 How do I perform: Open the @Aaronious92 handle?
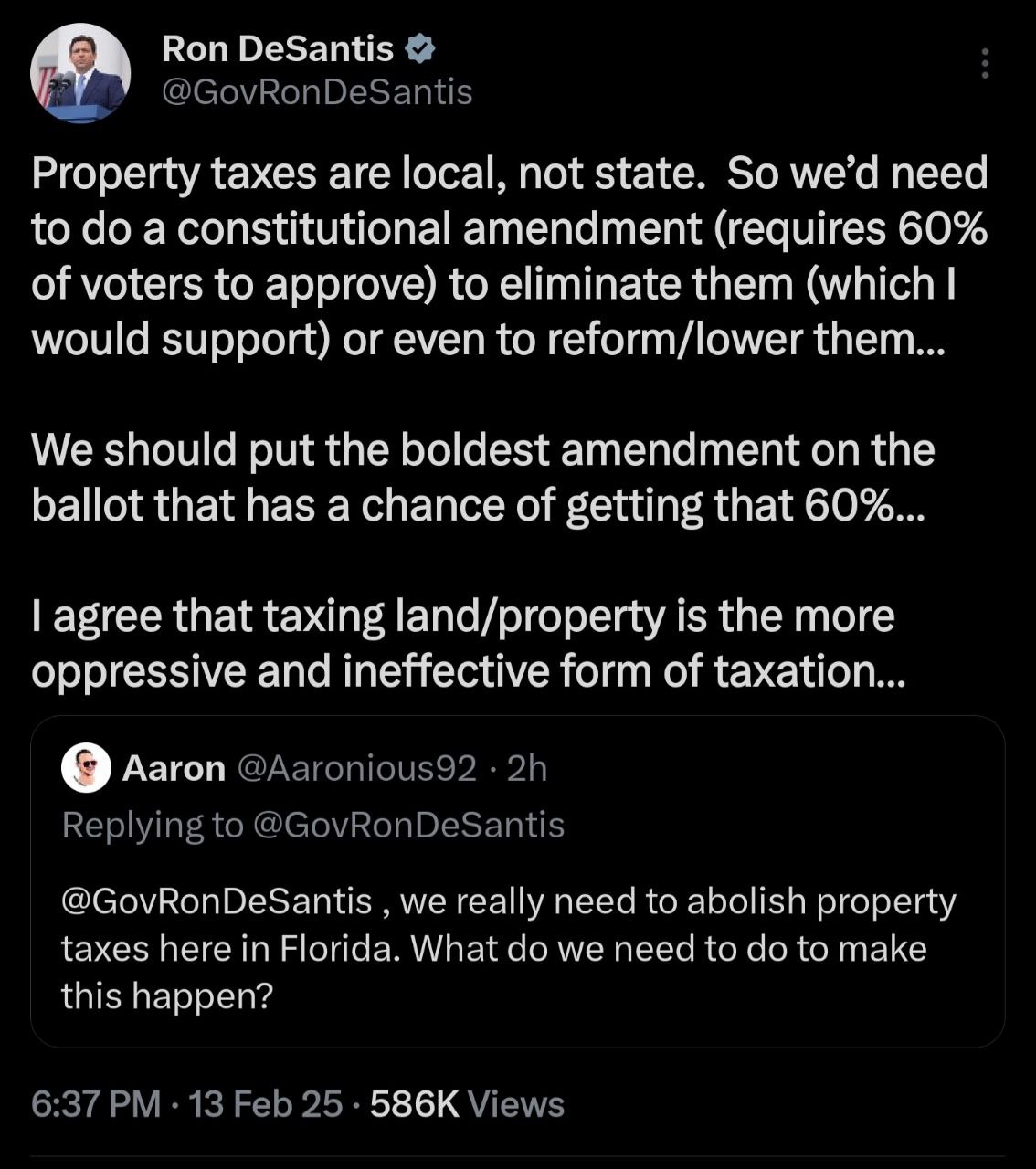tap(356, 769)
